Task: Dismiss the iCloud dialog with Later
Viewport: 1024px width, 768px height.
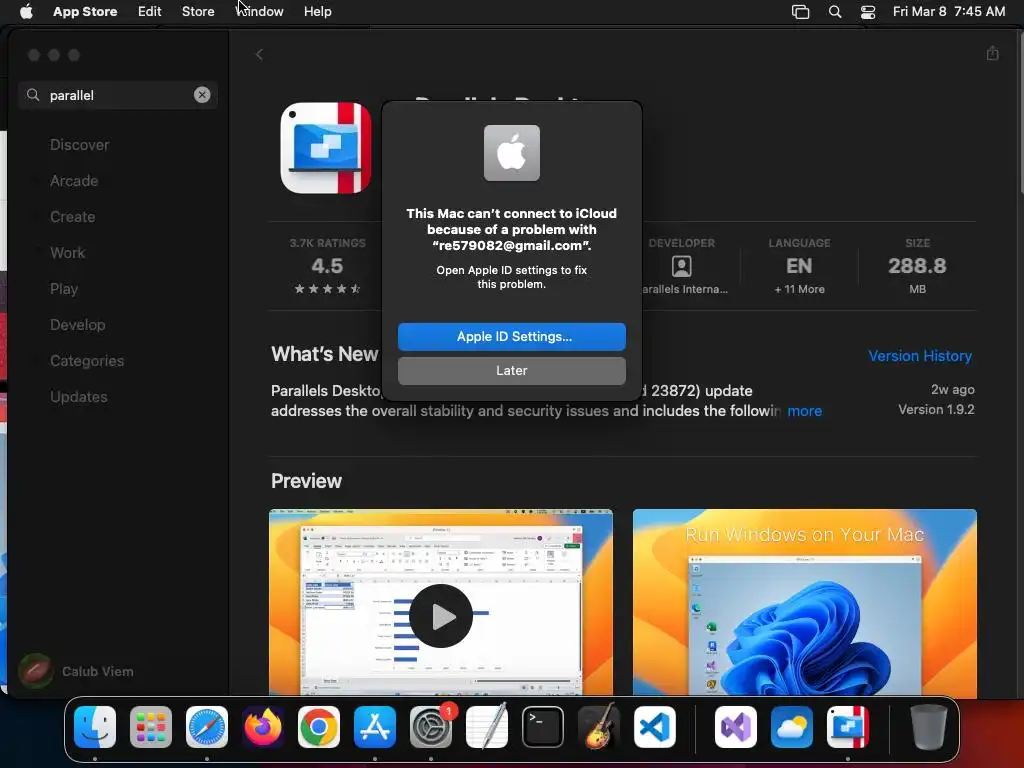Action: tap(511, 370)
